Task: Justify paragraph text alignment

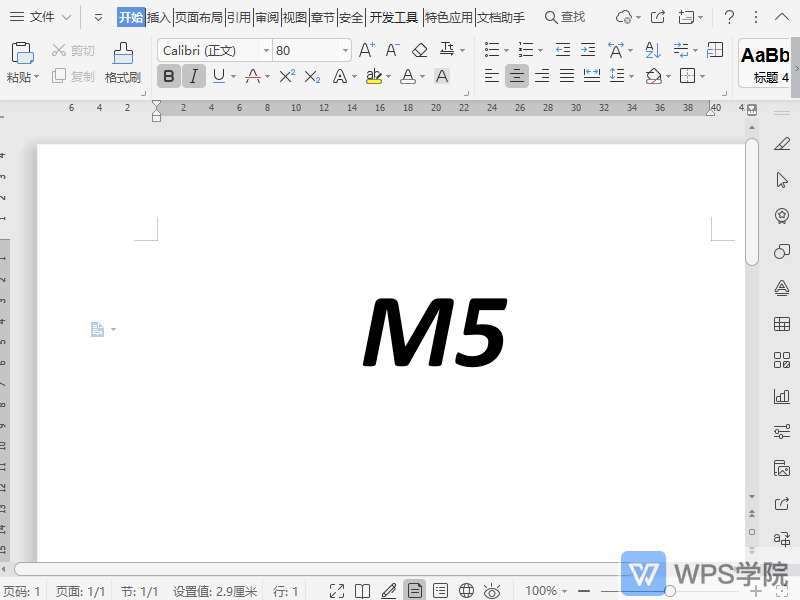Action: (x=567, y=76)
